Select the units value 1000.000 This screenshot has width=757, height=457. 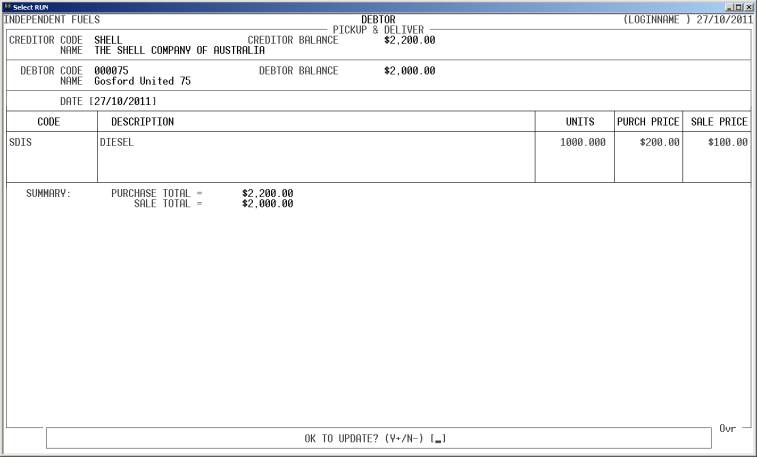point(583,143)
